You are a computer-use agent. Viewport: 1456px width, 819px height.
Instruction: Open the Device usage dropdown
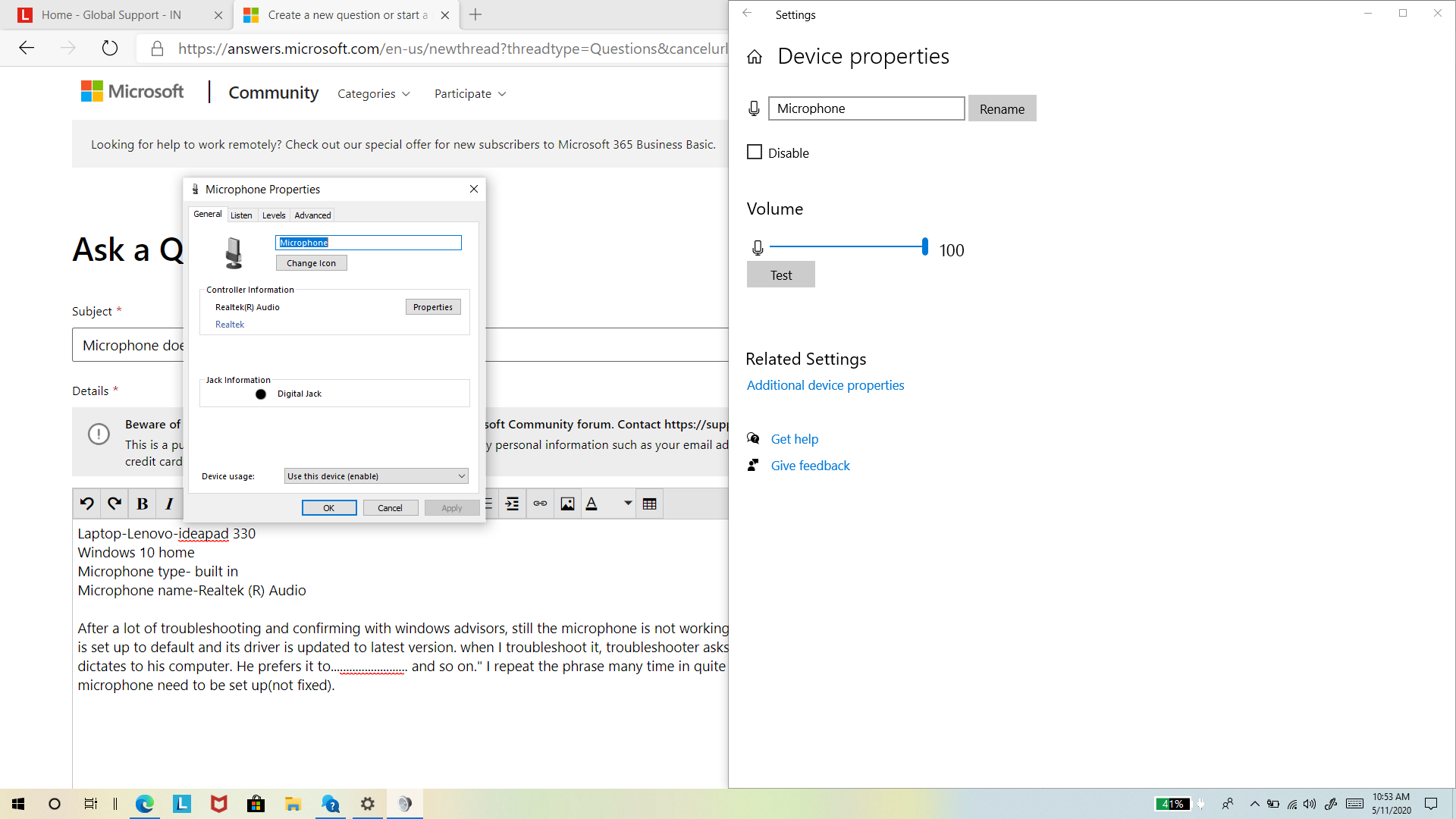tap(376, 476)
